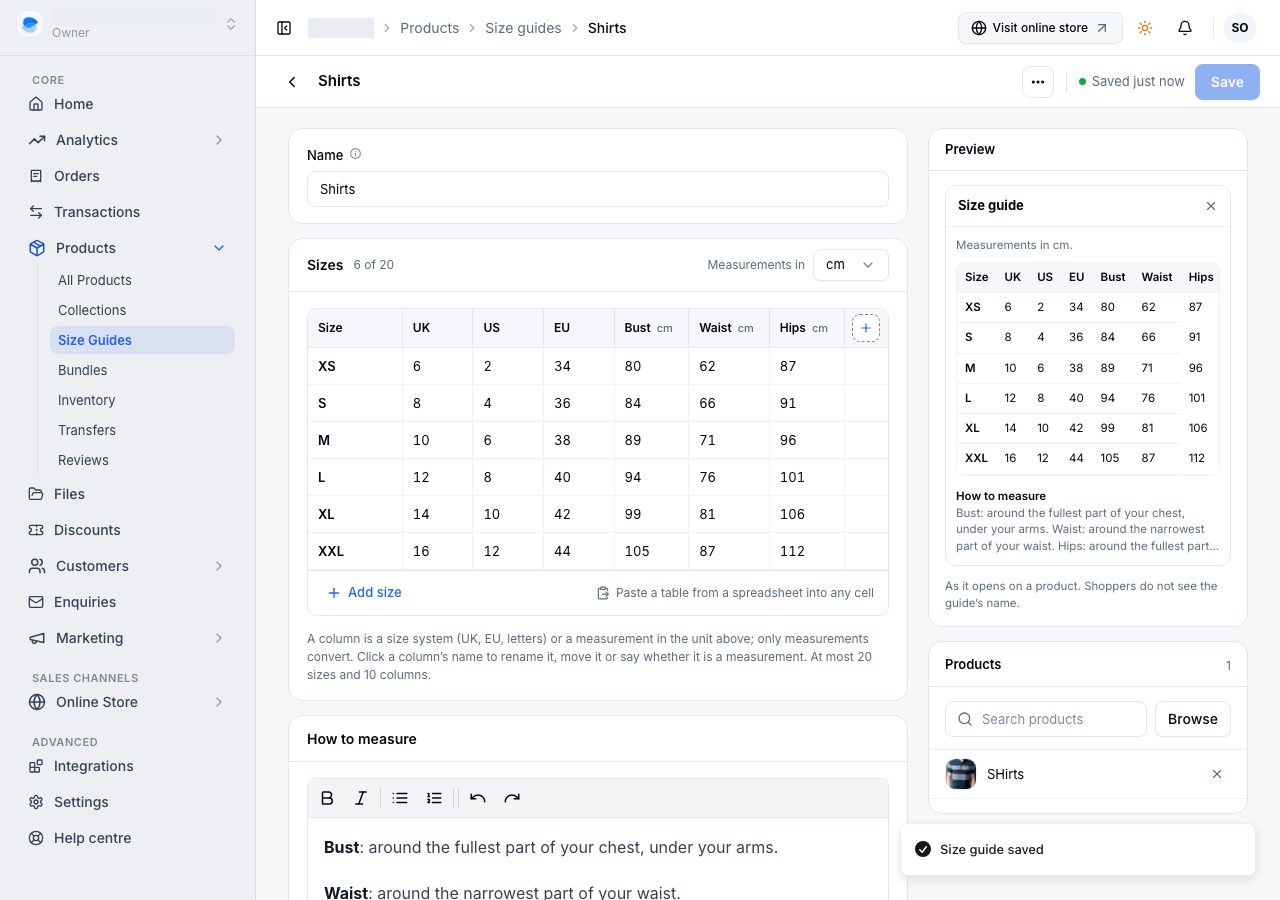
Task: Open notifications bell
Action: (1185, 28)
